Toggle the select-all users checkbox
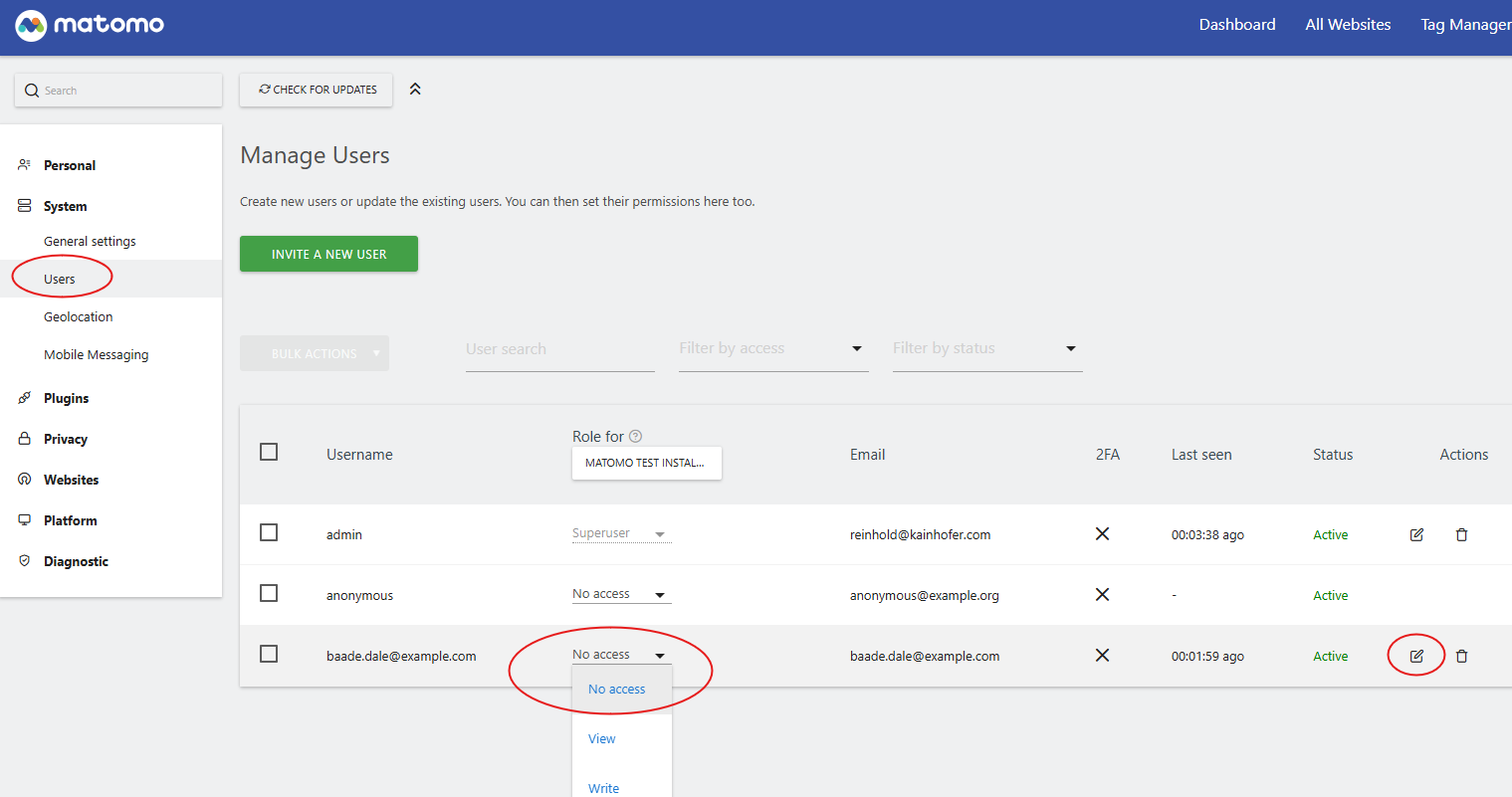The height and width of the screenshot is (797, 1512). pos(269,452)
